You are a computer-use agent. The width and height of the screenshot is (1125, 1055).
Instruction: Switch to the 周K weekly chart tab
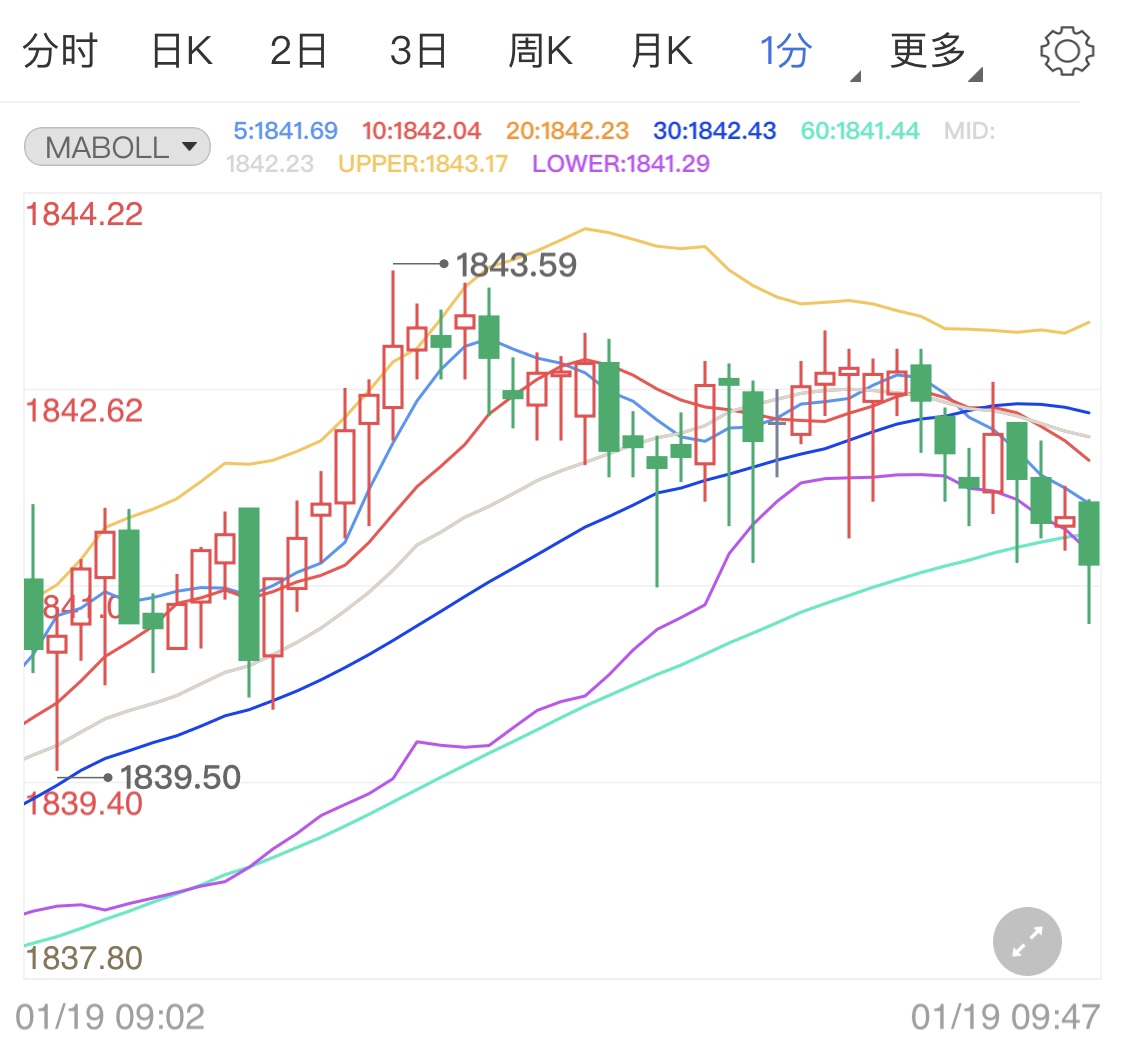[540, 49]
